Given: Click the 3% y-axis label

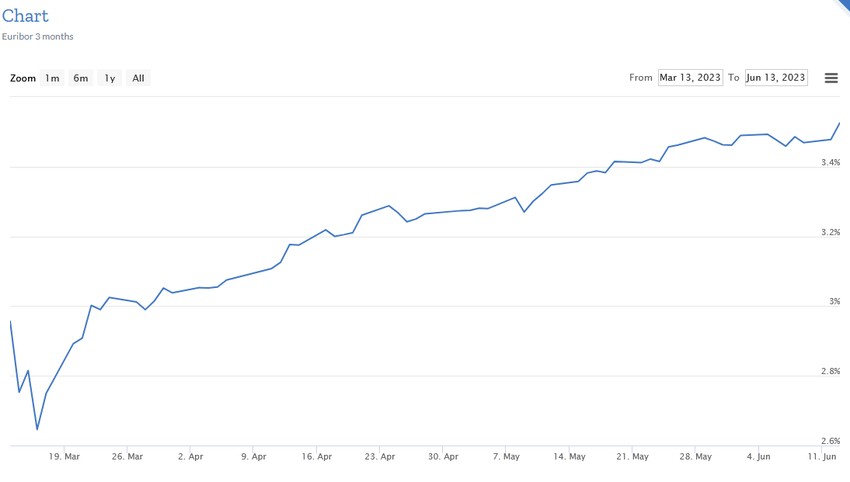Looking at the screenshot, I should pos(834,301).
